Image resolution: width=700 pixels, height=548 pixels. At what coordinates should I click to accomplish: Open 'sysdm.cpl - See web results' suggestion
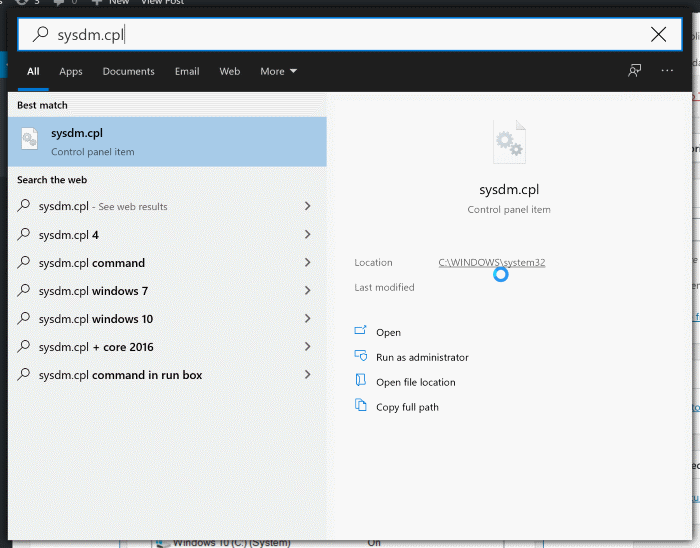coord(167,206)
